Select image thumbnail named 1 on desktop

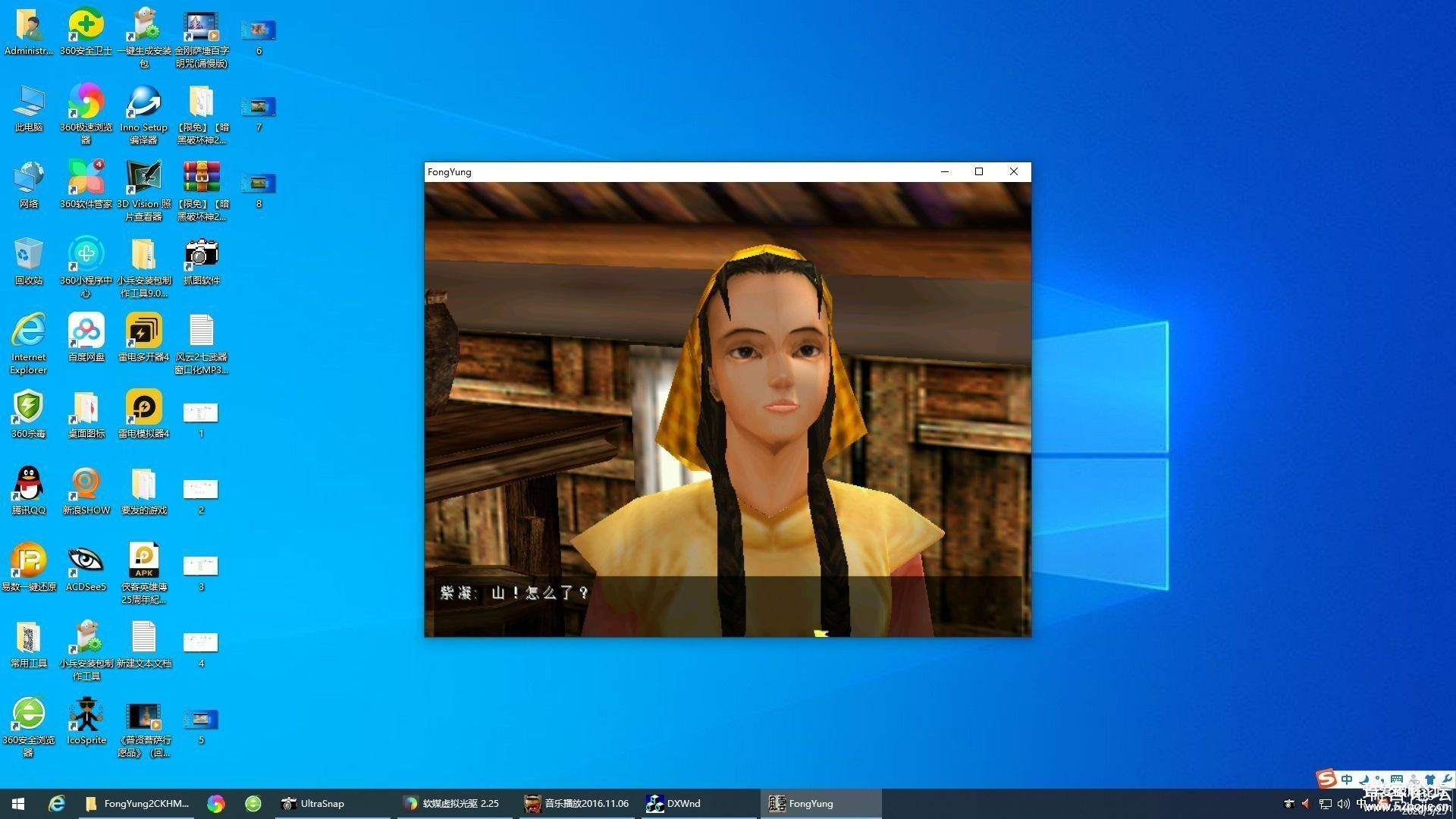coord(201,419)
